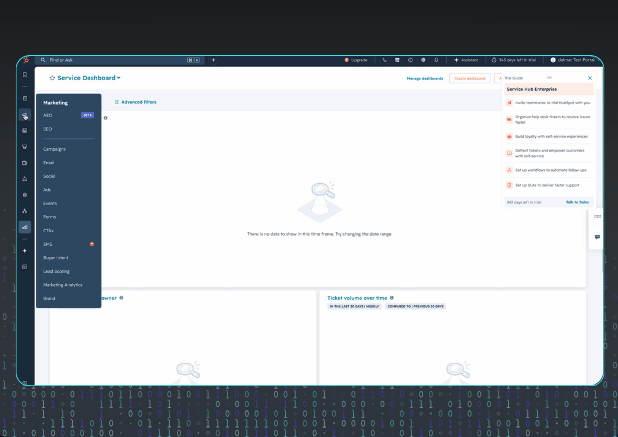Click the info icon beside Ticket volume over time

pos(391,298)
